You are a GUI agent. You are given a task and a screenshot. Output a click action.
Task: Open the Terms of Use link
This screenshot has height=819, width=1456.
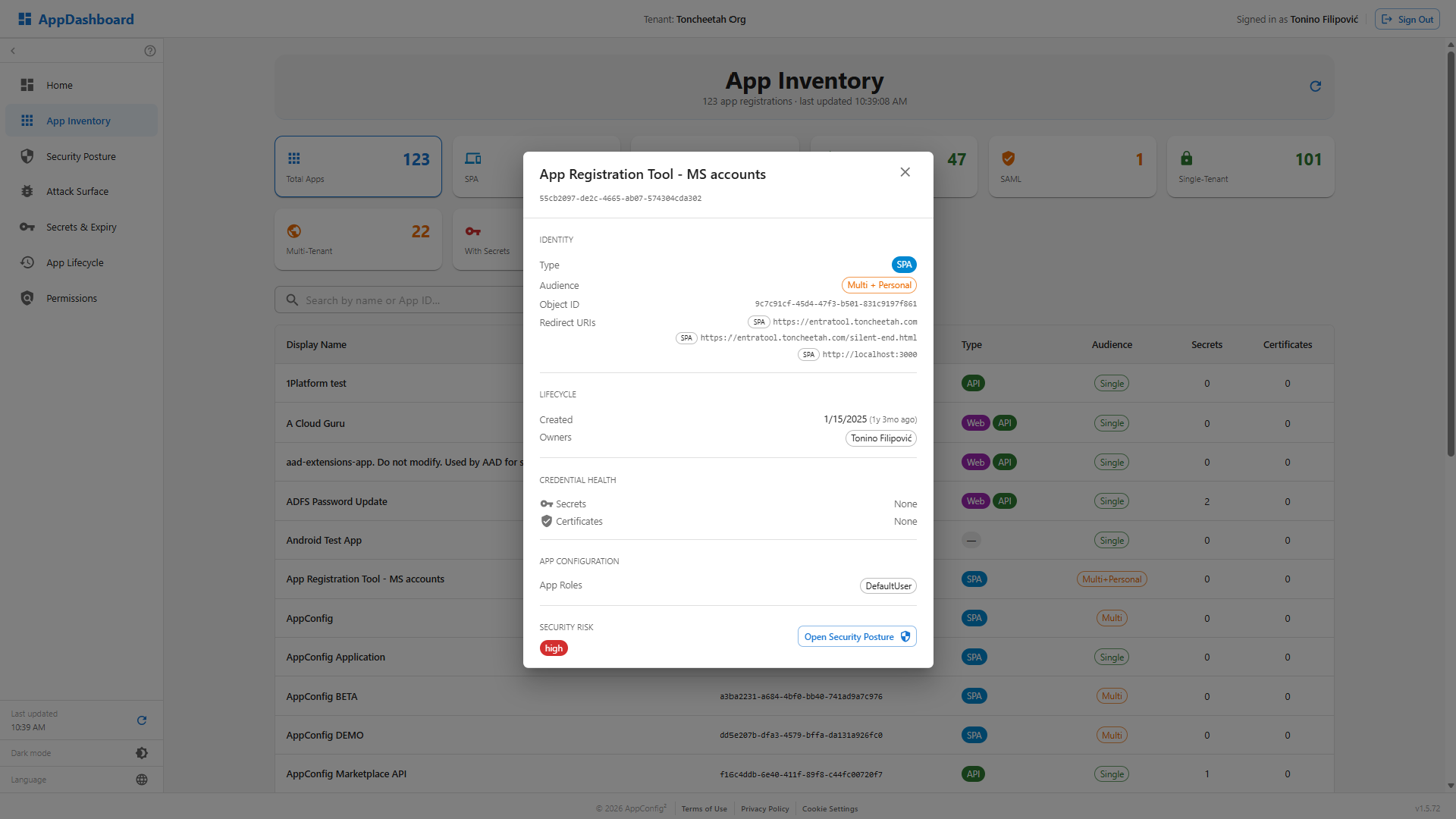[704, 809]
